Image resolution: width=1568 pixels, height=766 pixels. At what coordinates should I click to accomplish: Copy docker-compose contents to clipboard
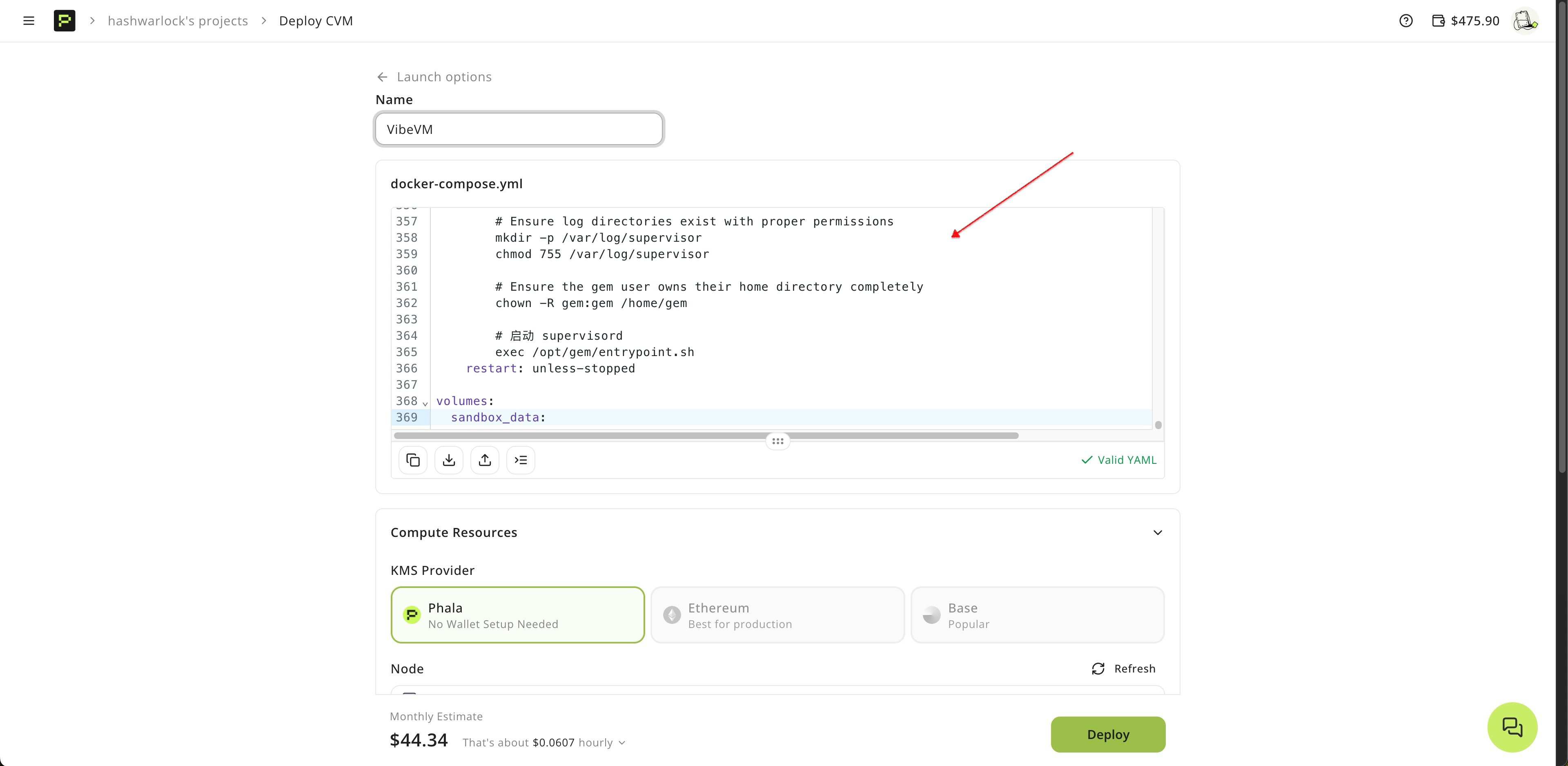click(413, 460)
